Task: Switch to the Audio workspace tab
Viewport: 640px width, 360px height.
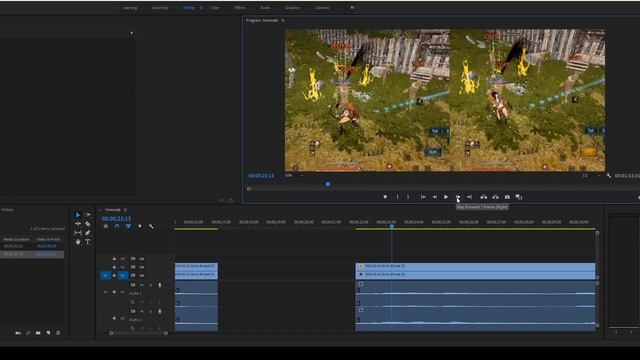Action: click(265, 8)
